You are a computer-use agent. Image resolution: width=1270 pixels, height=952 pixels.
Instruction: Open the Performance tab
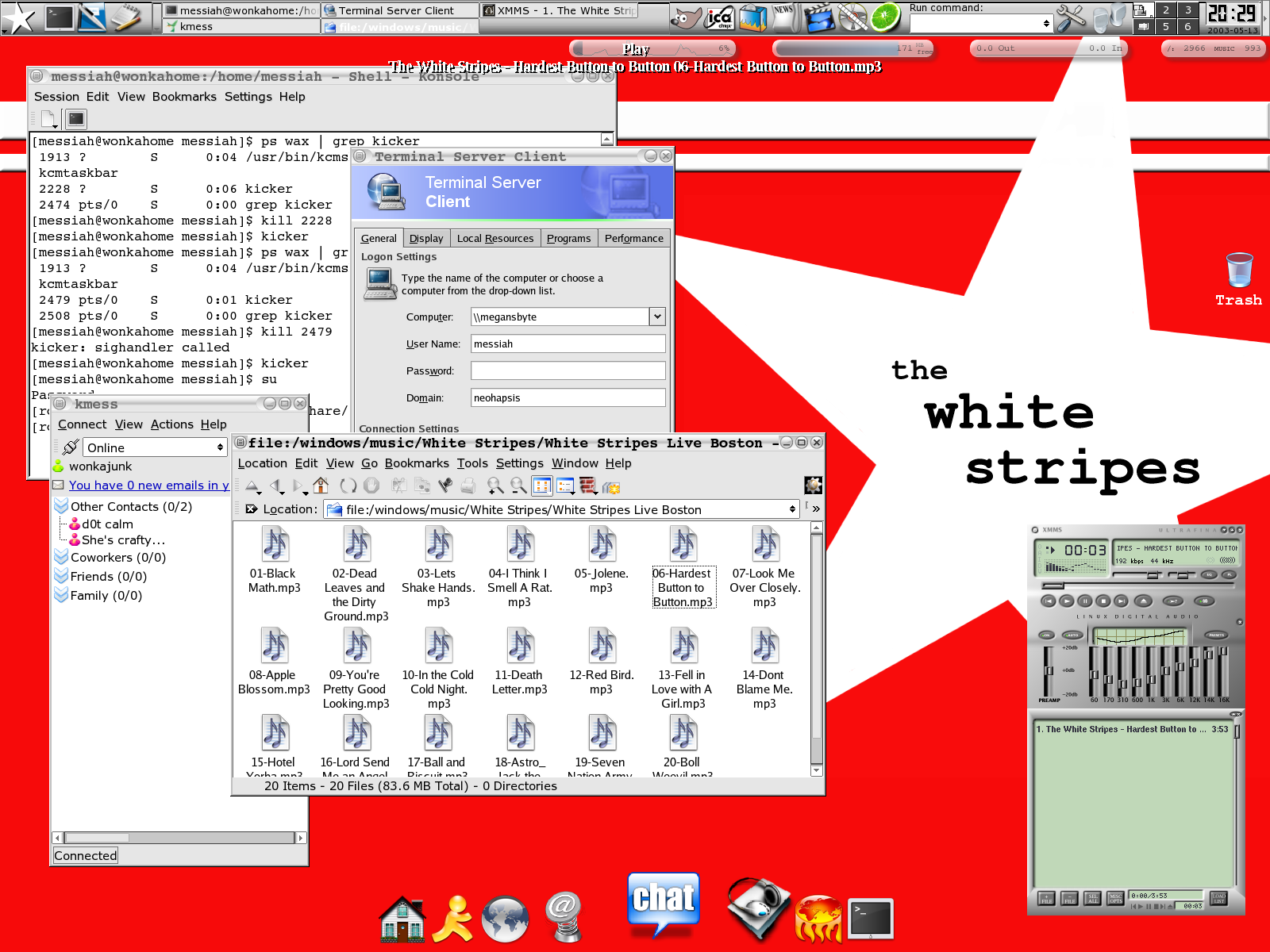633,238
